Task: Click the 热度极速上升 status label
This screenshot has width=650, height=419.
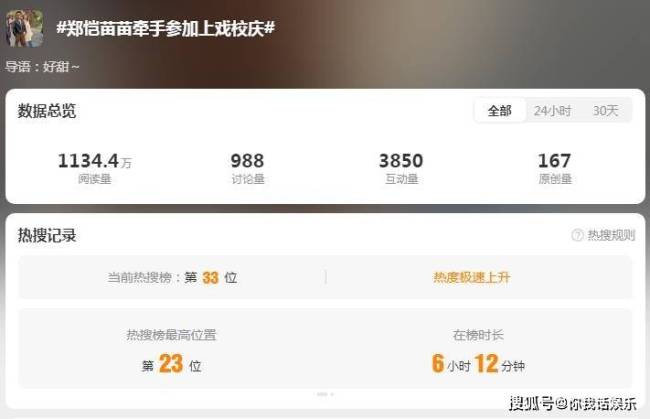Action: coord(472,277)
